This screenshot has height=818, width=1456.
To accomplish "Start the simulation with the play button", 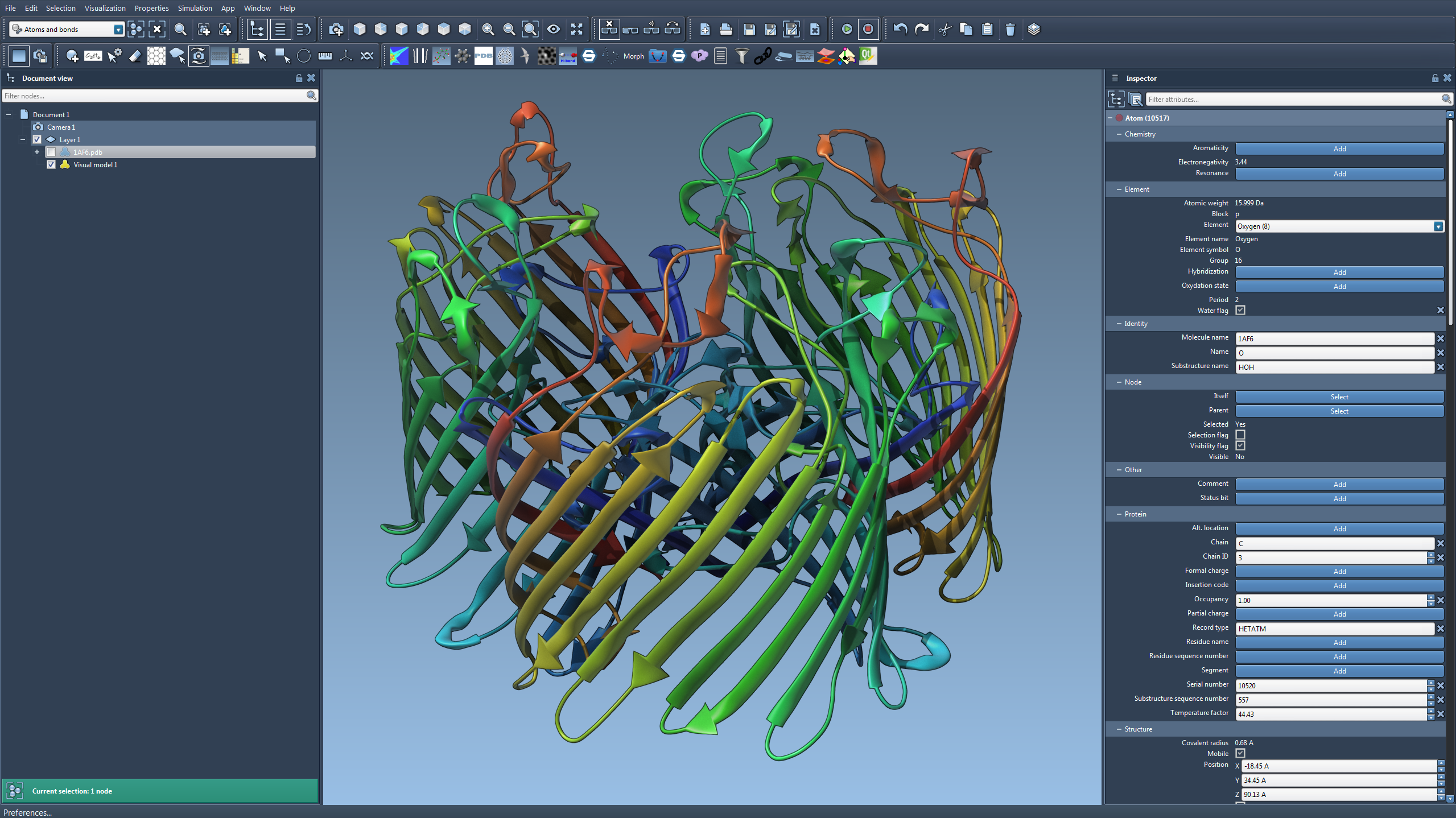I will [x=847, y=29].
